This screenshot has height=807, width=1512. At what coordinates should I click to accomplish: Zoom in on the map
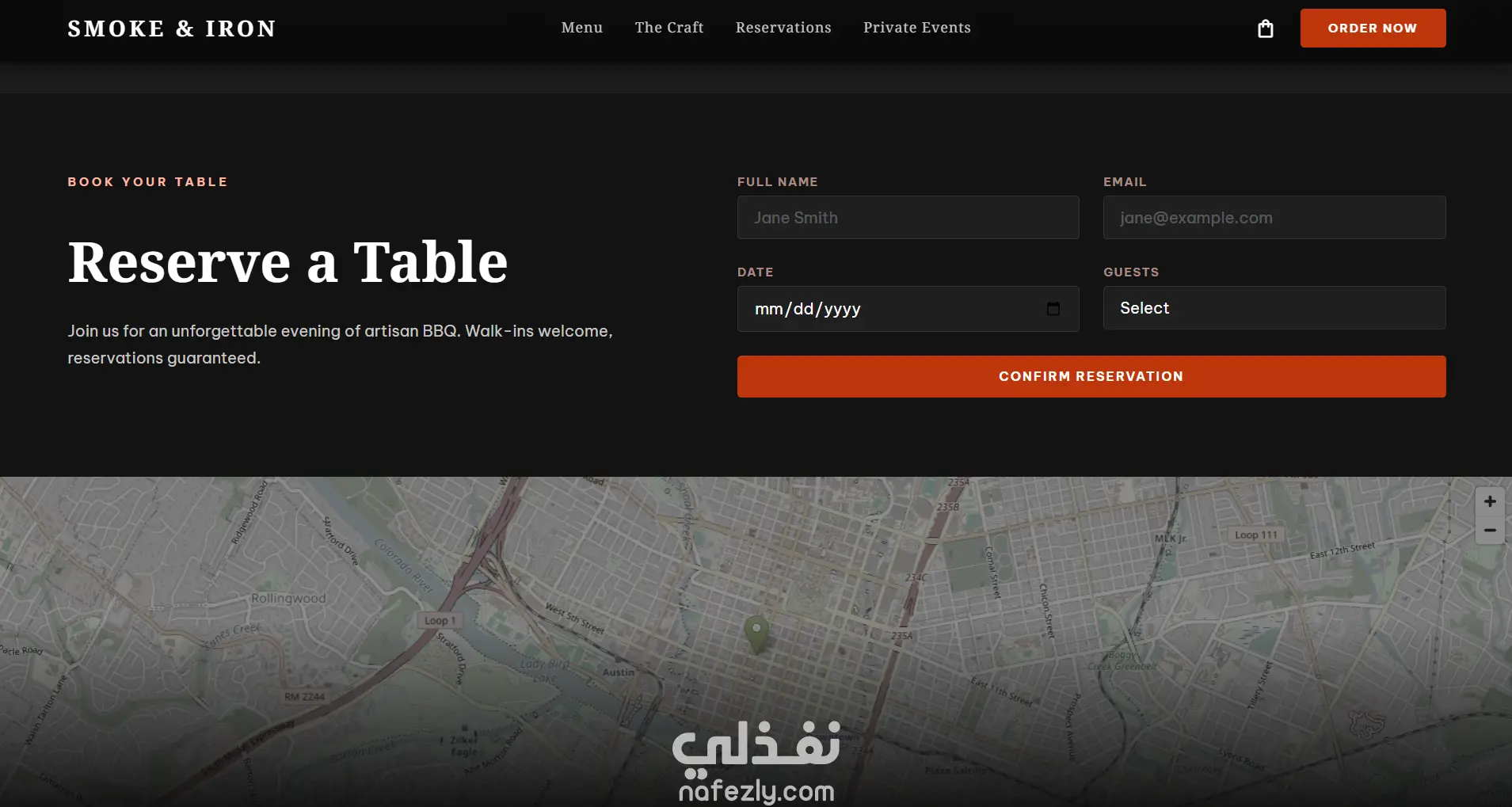coord(1490,501)
